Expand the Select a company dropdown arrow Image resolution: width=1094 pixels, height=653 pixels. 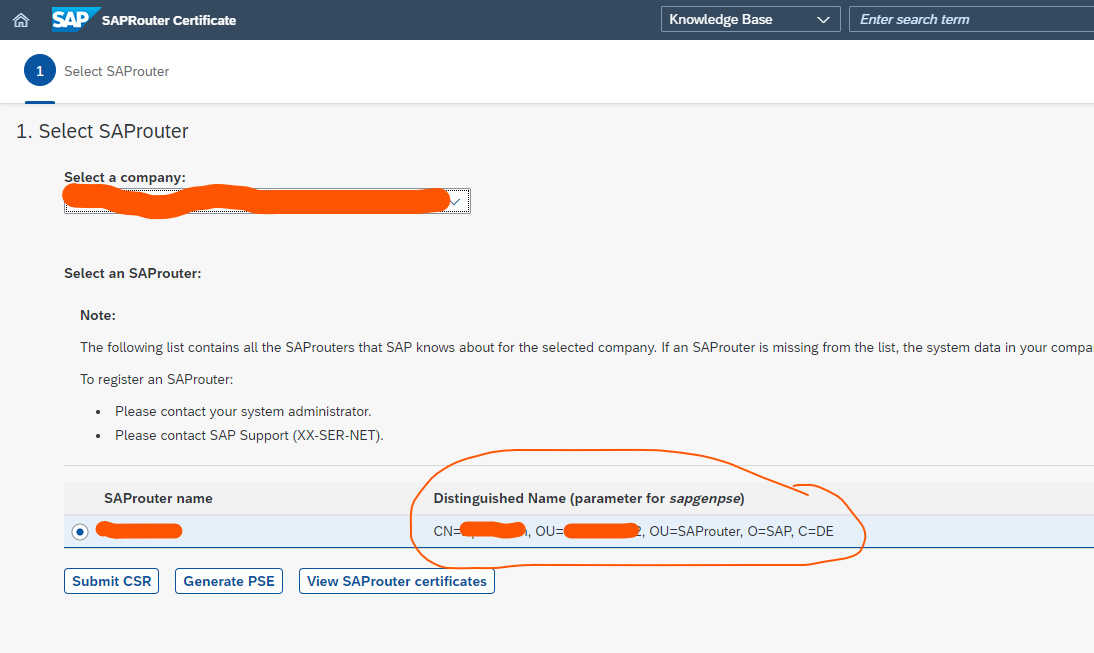(x=456, y=202)
